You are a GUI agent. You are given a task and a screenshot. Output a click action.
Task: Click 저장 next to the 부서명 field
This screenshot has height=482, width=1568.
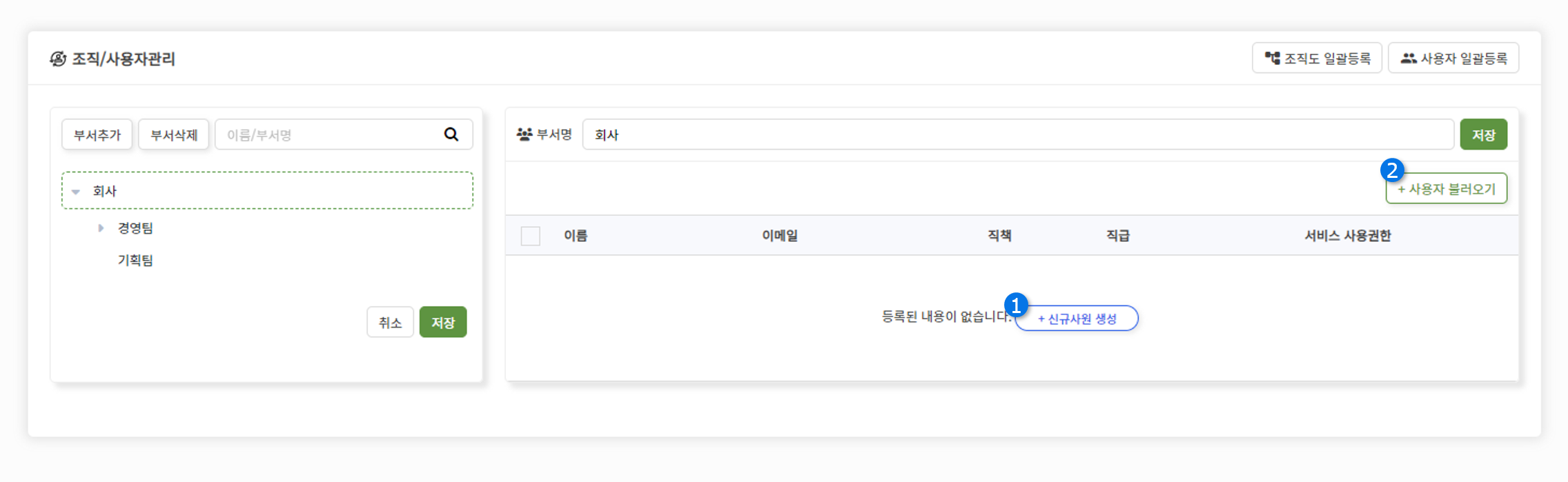(1483, 134)
